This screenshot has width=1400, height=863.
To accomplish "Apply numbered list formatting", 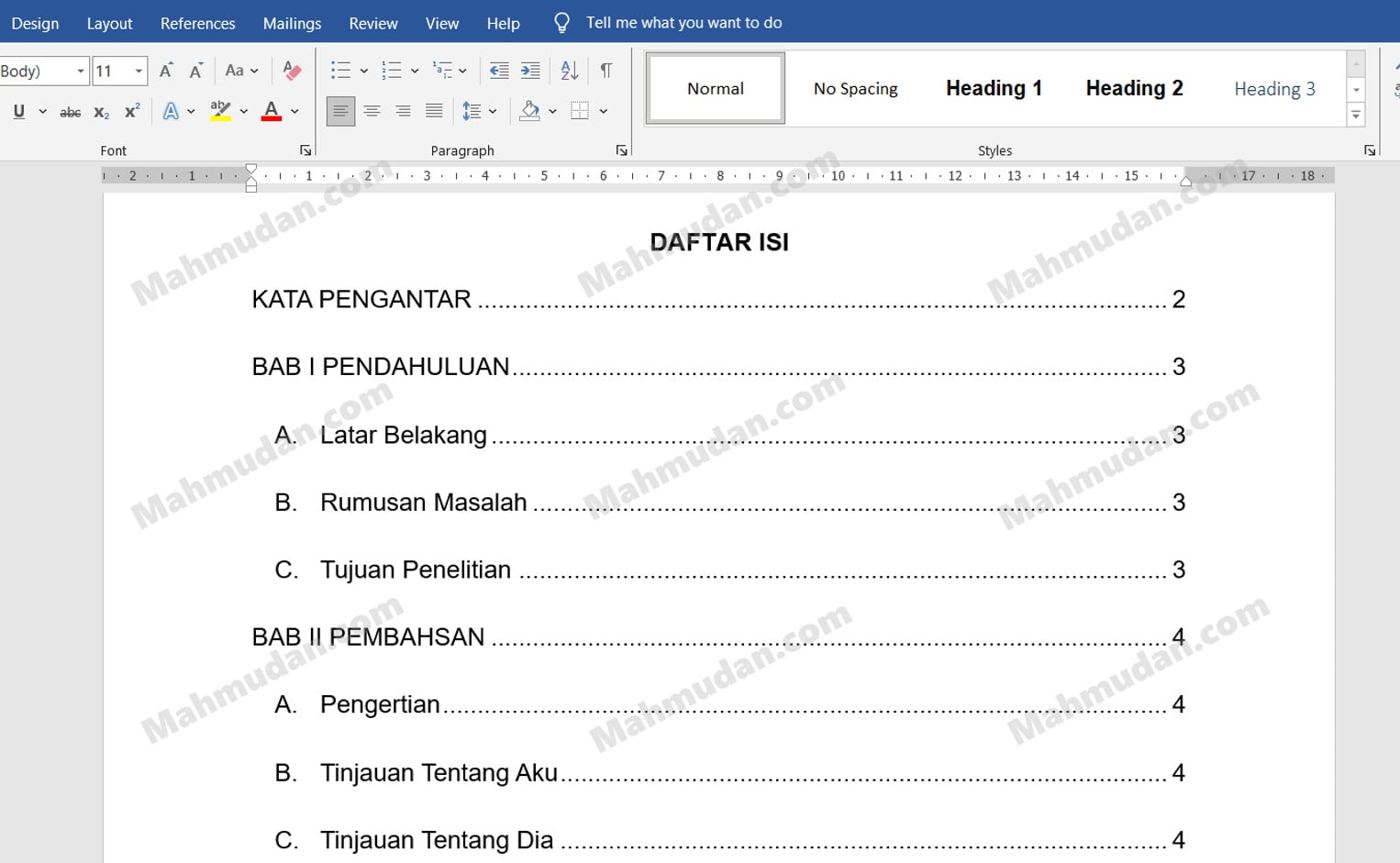I will (392, 71).
